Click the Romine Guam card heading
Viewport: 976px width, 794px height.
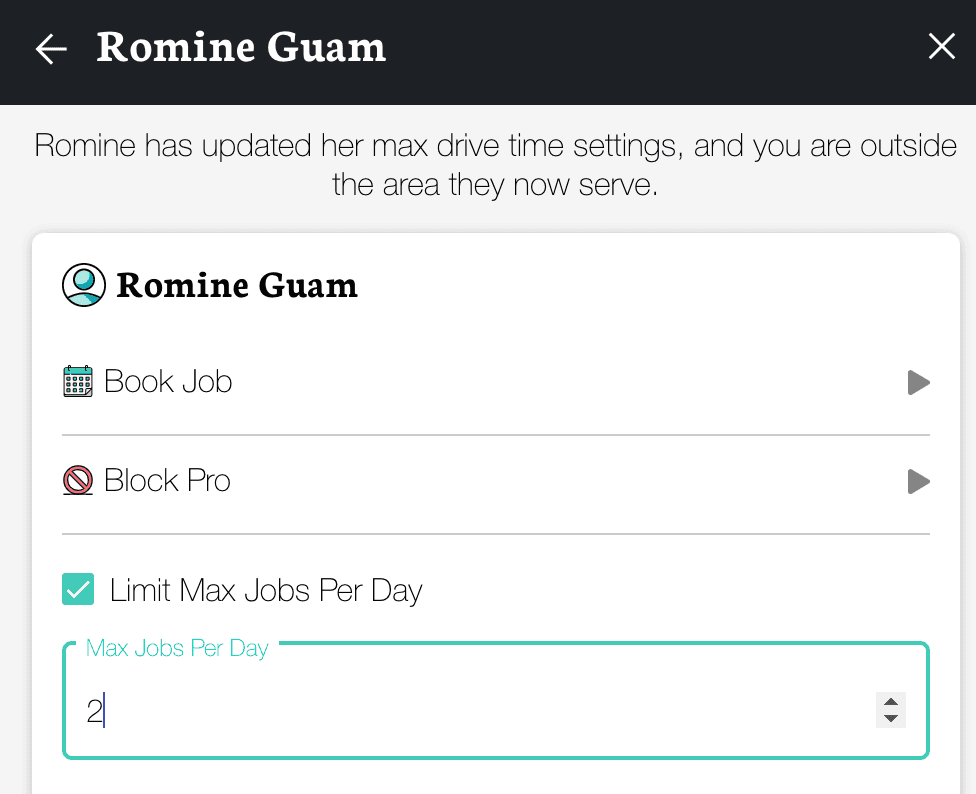click(237, 286)
